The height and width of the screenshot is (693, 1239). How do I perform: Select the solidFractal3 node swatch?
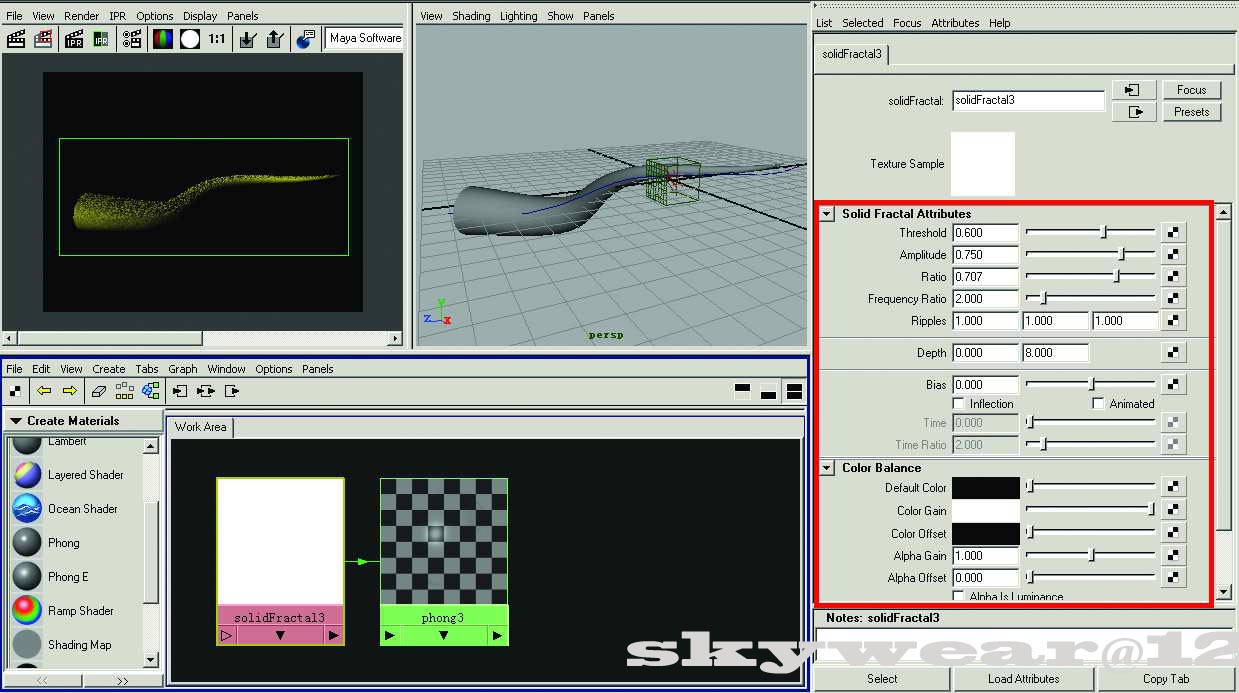(280, 541)
